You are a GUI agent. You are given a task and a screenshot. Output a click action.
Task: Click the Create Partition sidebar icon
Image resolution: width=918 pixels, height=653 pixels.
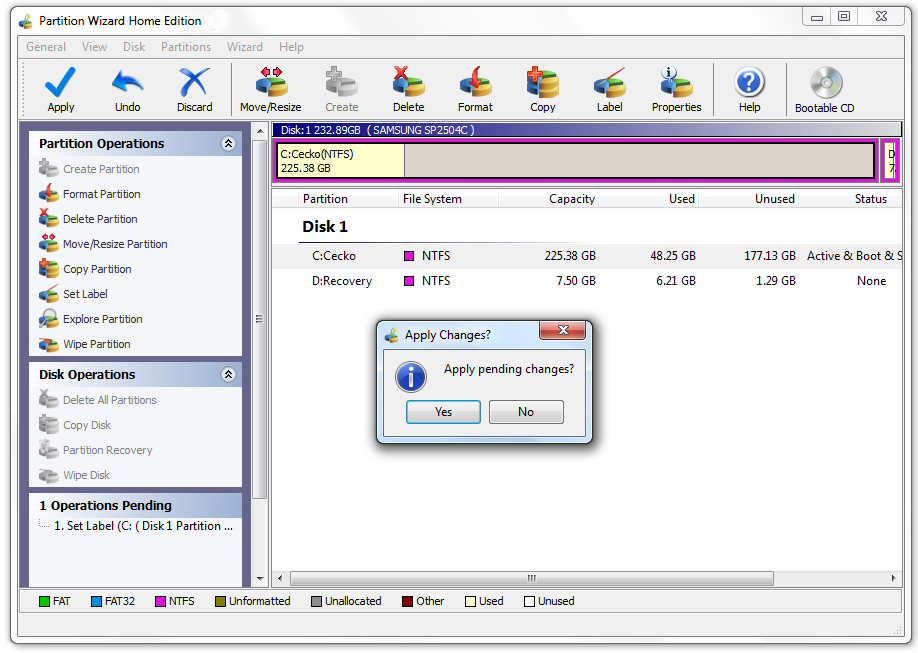49,169
